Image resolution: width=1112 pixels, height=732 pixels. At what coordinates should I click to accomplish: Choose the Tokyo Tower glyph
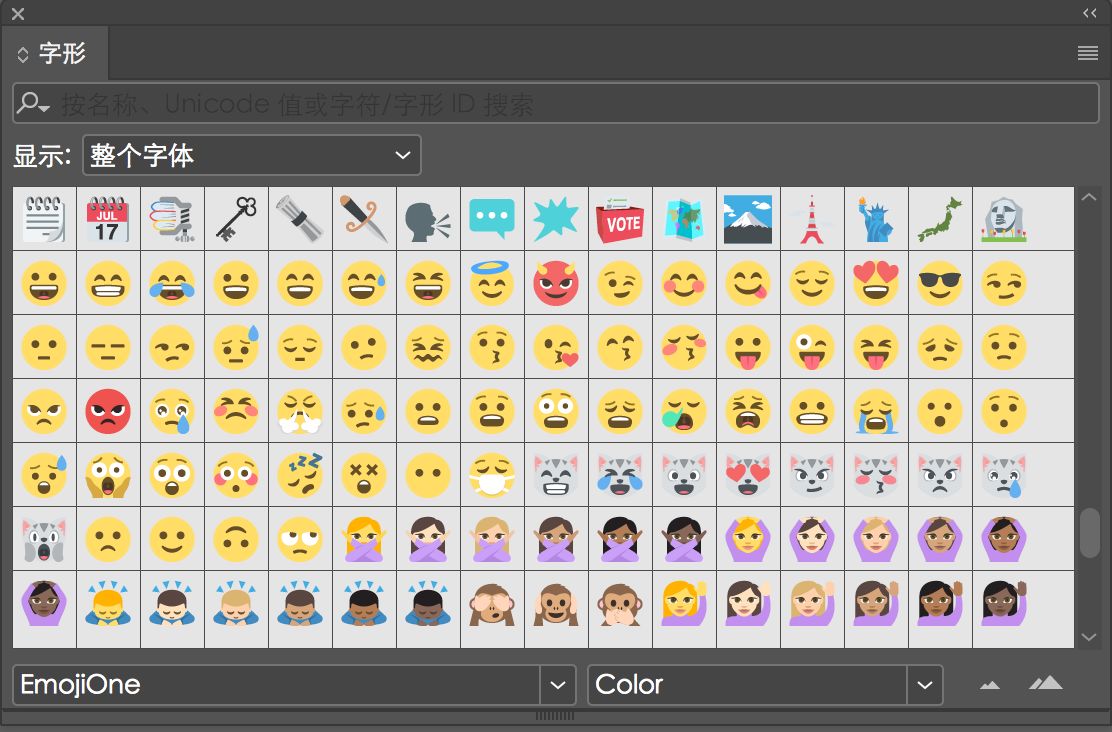812,218
